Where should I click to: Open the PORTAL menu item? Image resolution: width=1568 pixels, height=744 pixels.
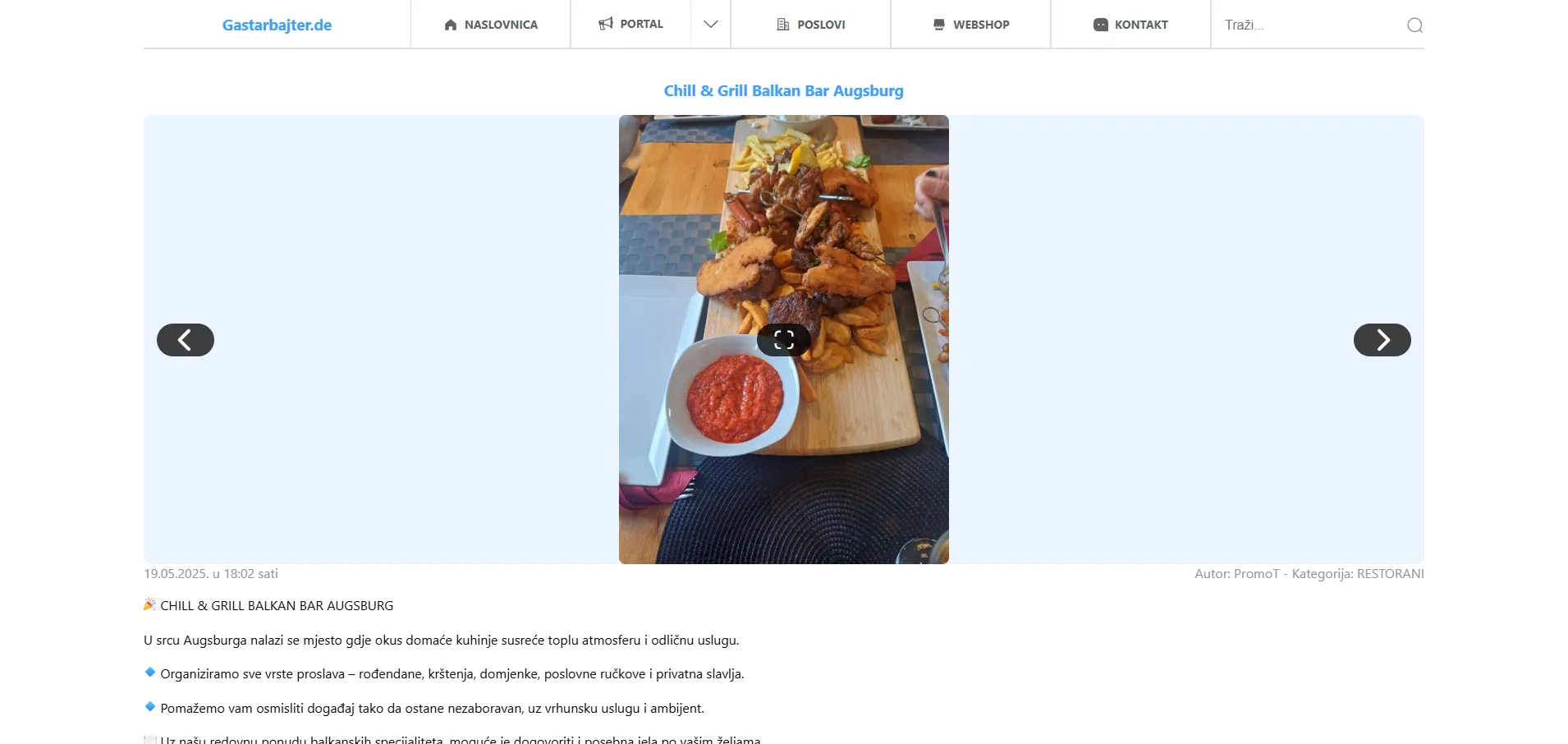coord(631,24)
